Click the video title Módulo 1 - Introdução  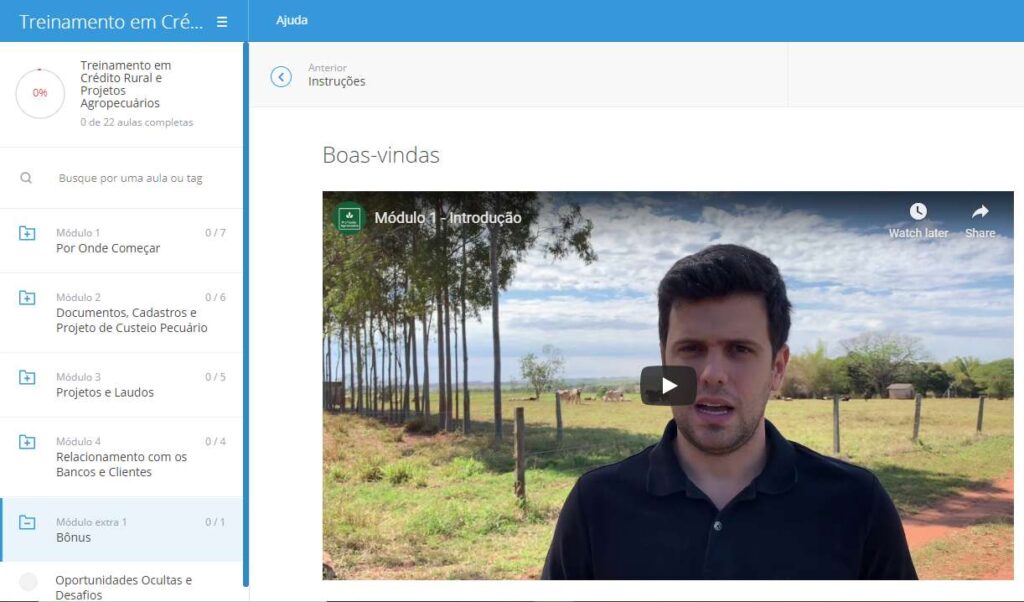[447, 217]
